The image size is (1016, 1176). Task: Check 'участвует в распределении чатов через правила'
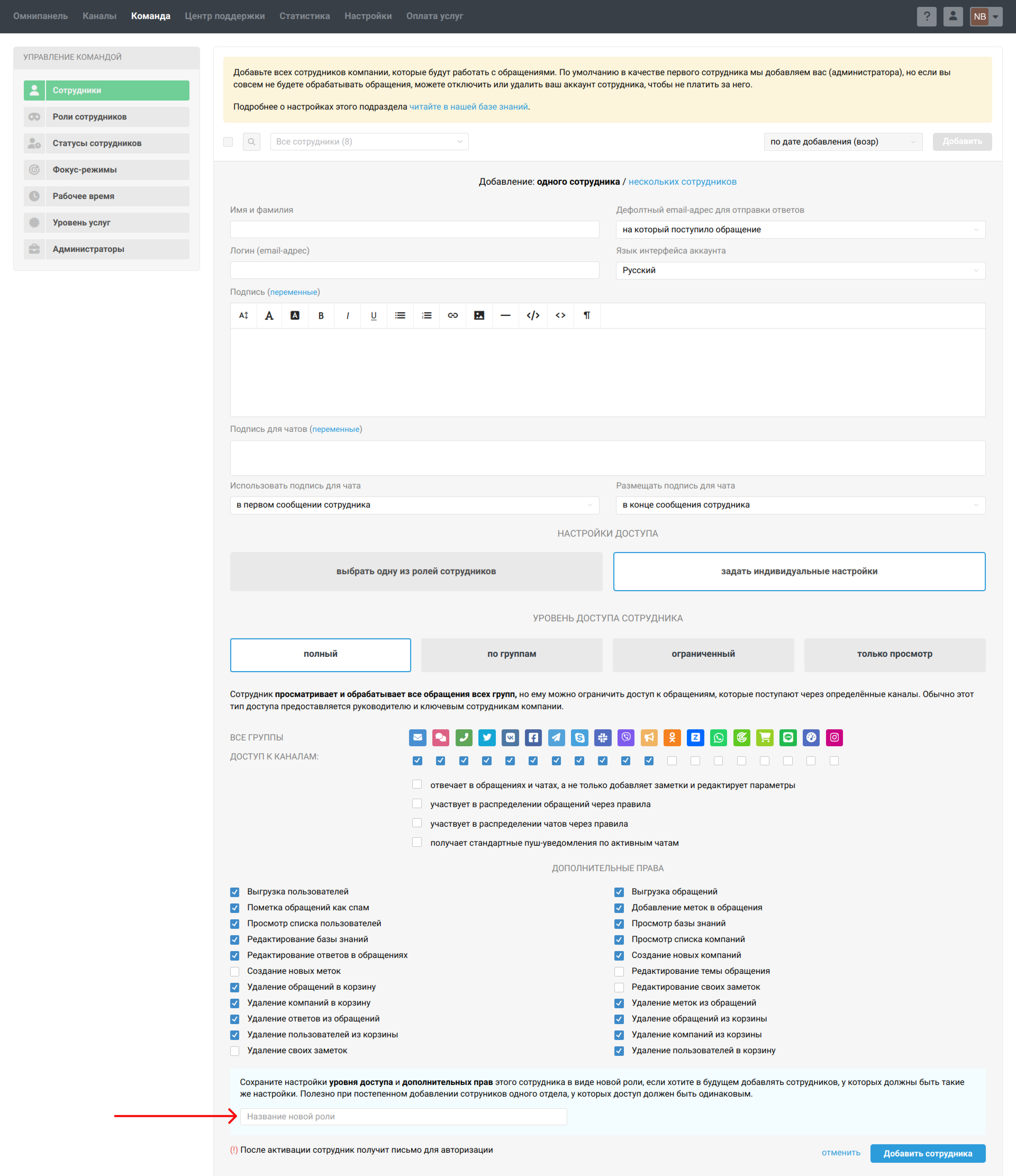pos(417,823)
